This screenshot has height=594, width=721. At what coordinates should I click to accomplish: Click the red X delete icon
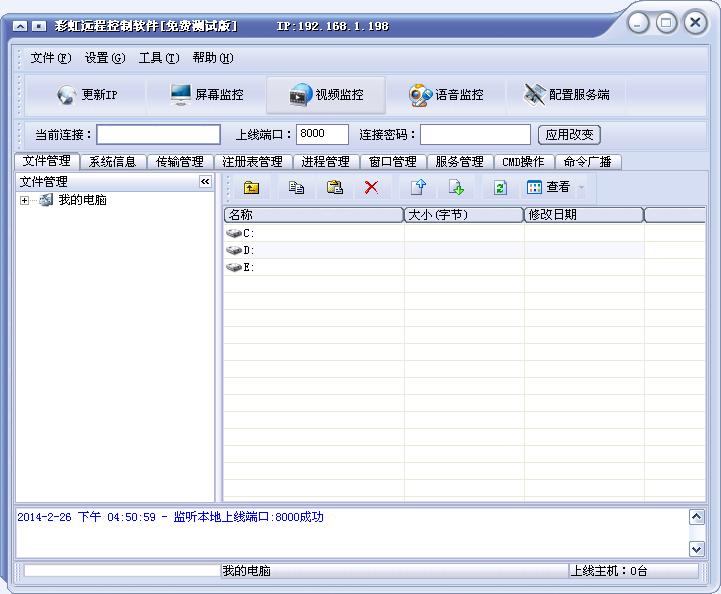(372, 188)
